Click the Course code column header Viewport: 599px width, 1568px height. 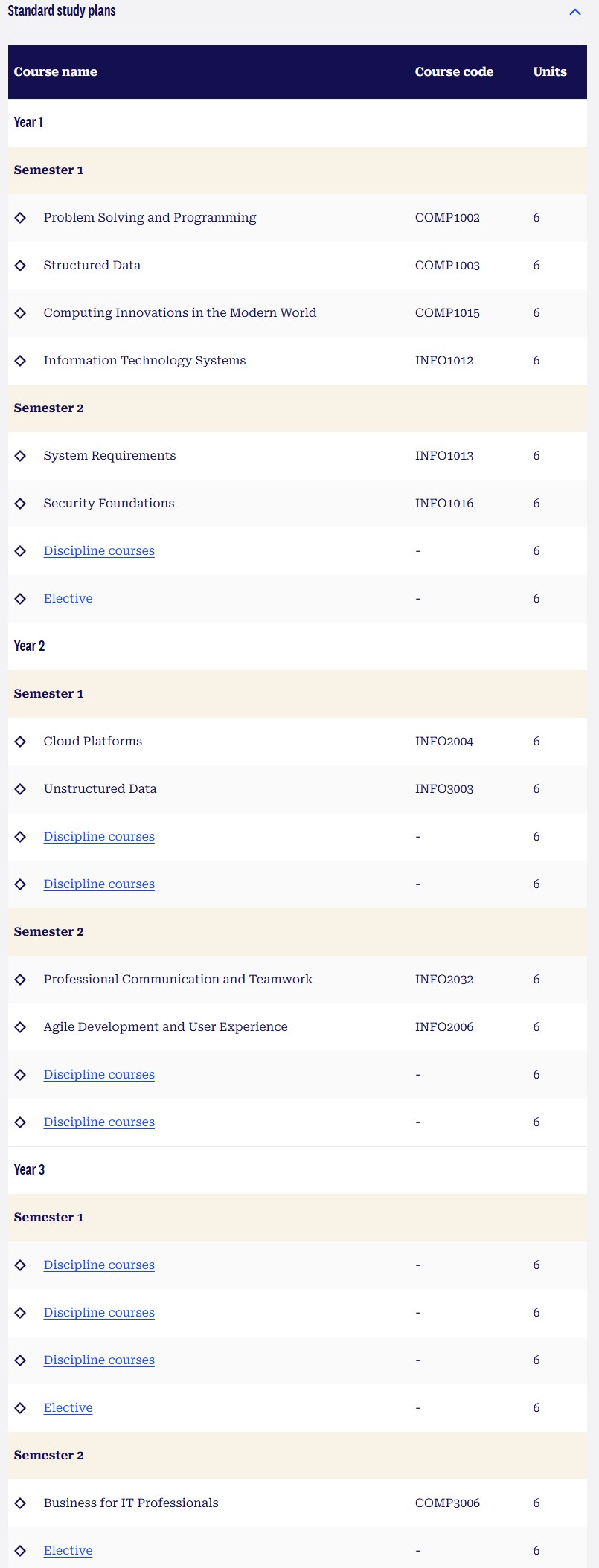click(454, 72)
